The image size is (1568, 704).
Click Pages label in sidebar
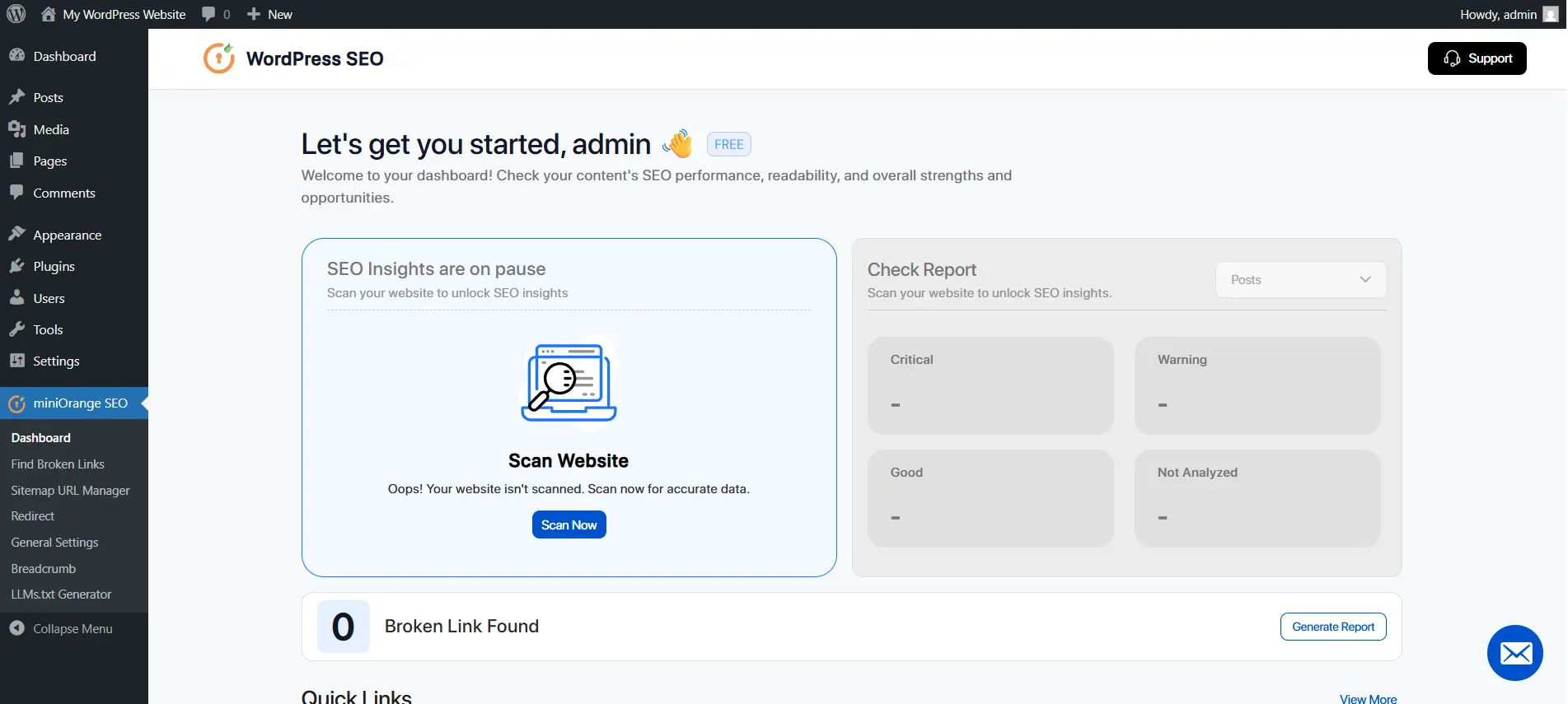(50, 161)
